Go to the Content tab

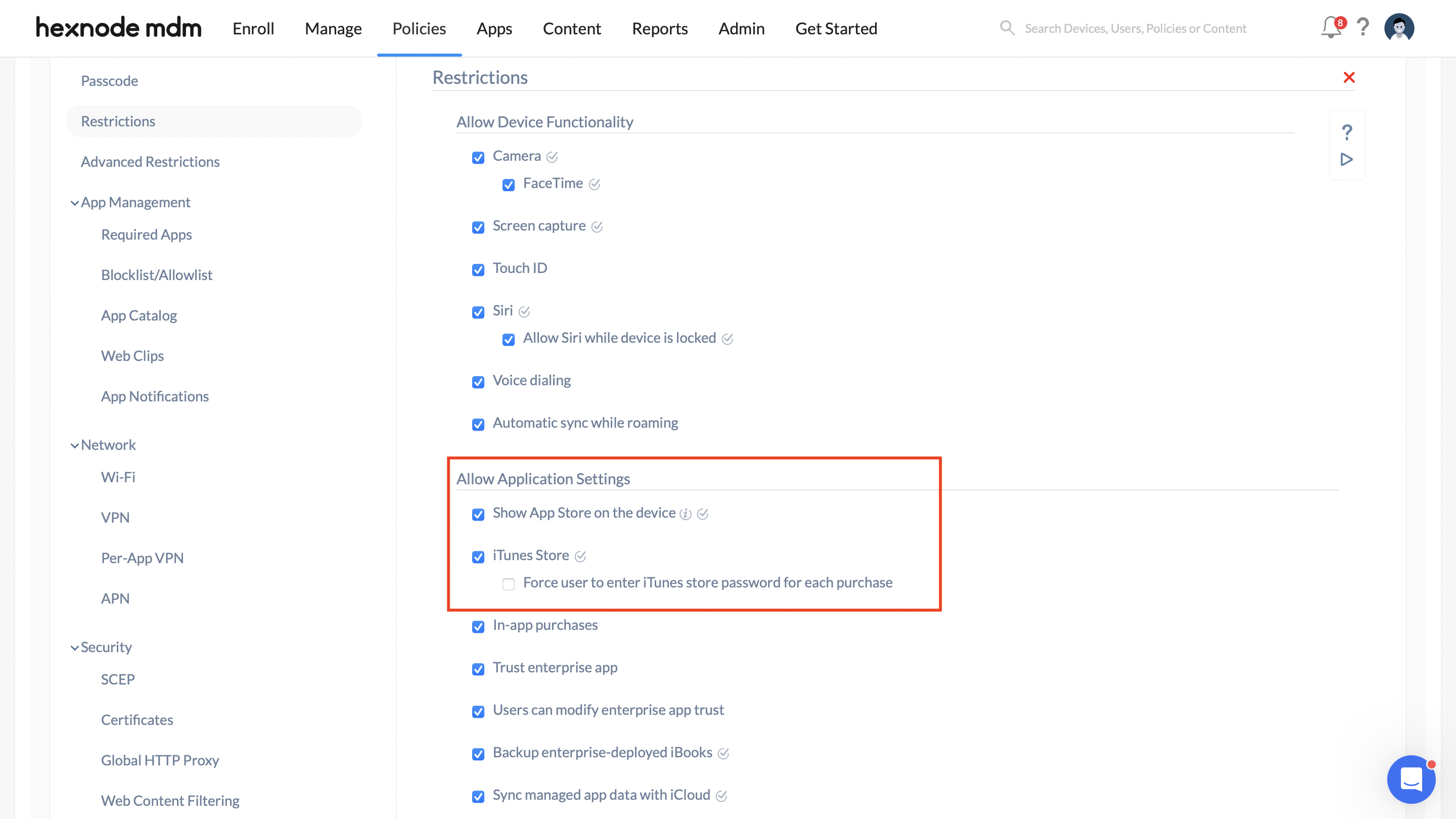pos(571,28)
